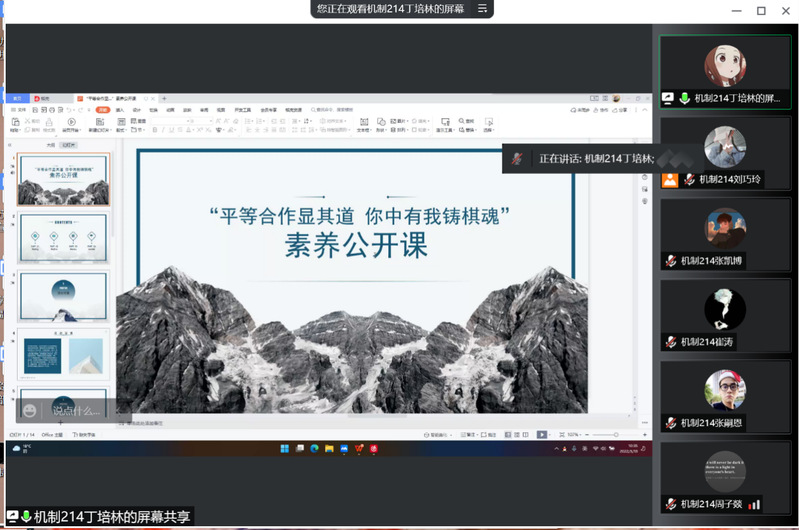Open the 插入 ribbon tab
Image resolution: width=799 pixels, height=530 pixels.
pos(119,109)
